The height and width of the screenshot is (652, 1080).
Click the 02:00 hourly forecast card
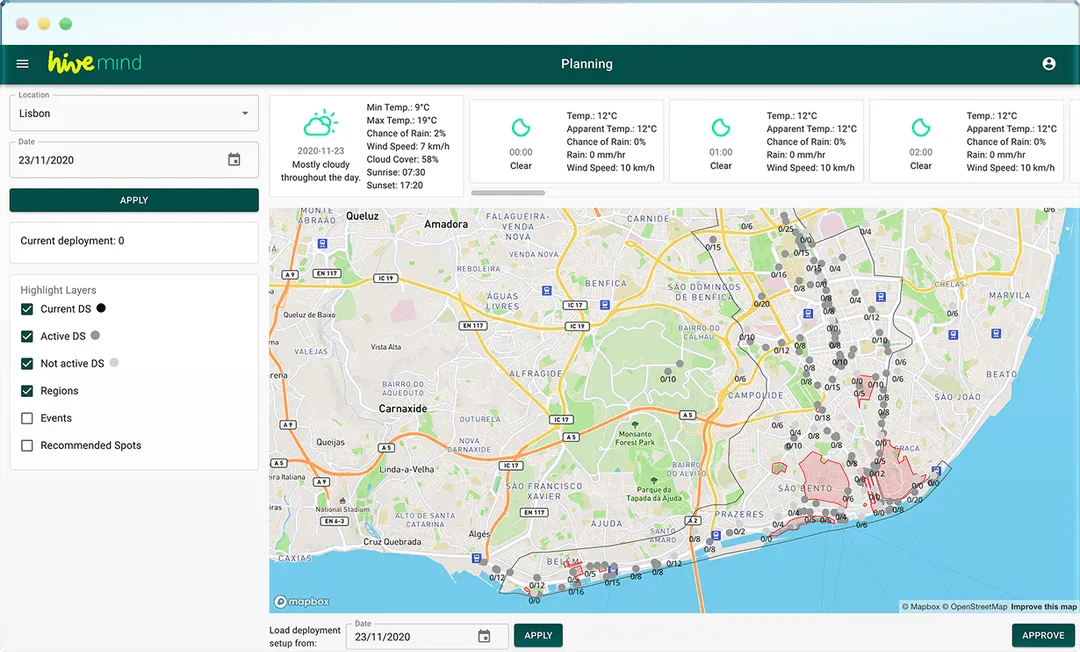click(x=966, y=141)
